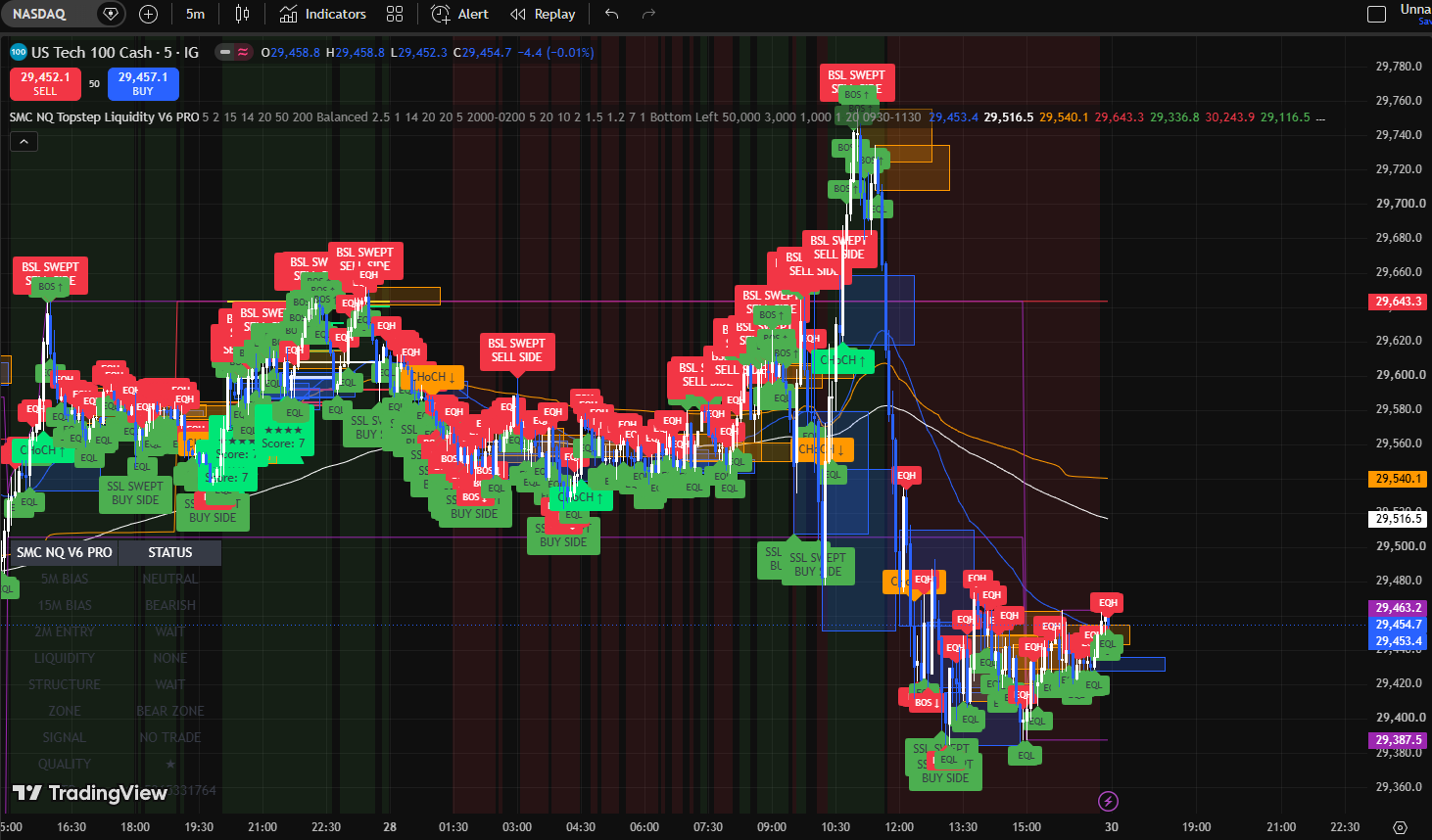Click the pink wave half of the legend pill
Screen dimensions: 1432x840
click(243, 52)
